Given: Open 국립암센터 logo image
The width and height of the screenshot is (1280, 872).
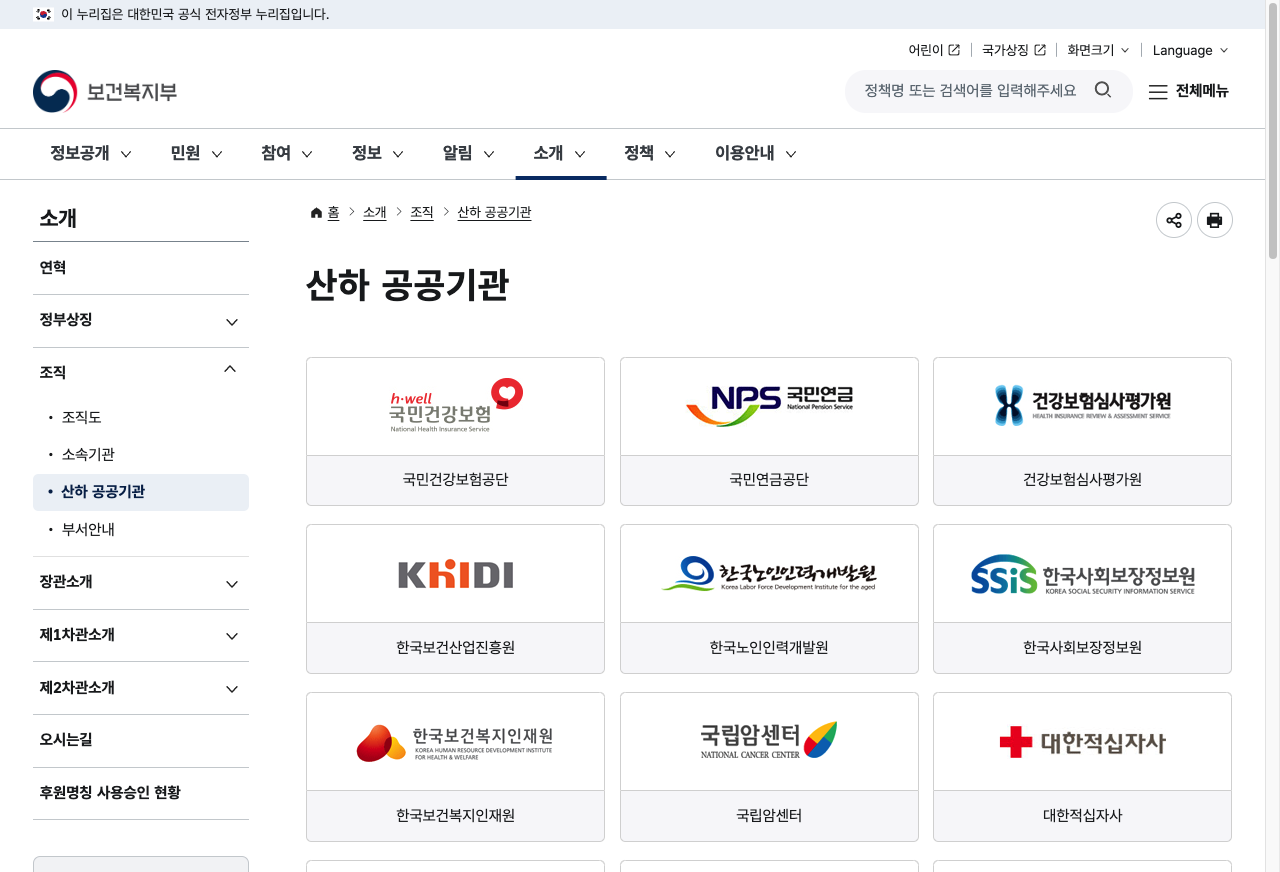Looking at the screenshot, I should coord(769,741).
